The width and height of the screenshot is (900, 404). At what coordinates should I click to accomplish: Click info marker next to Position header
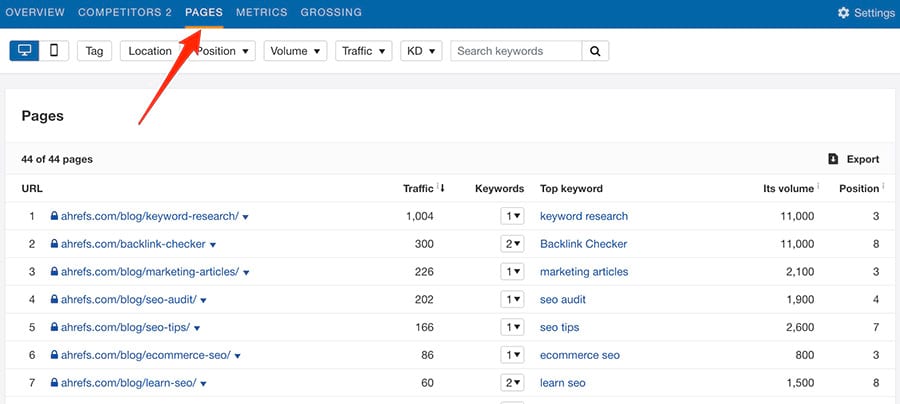(883, 186)
